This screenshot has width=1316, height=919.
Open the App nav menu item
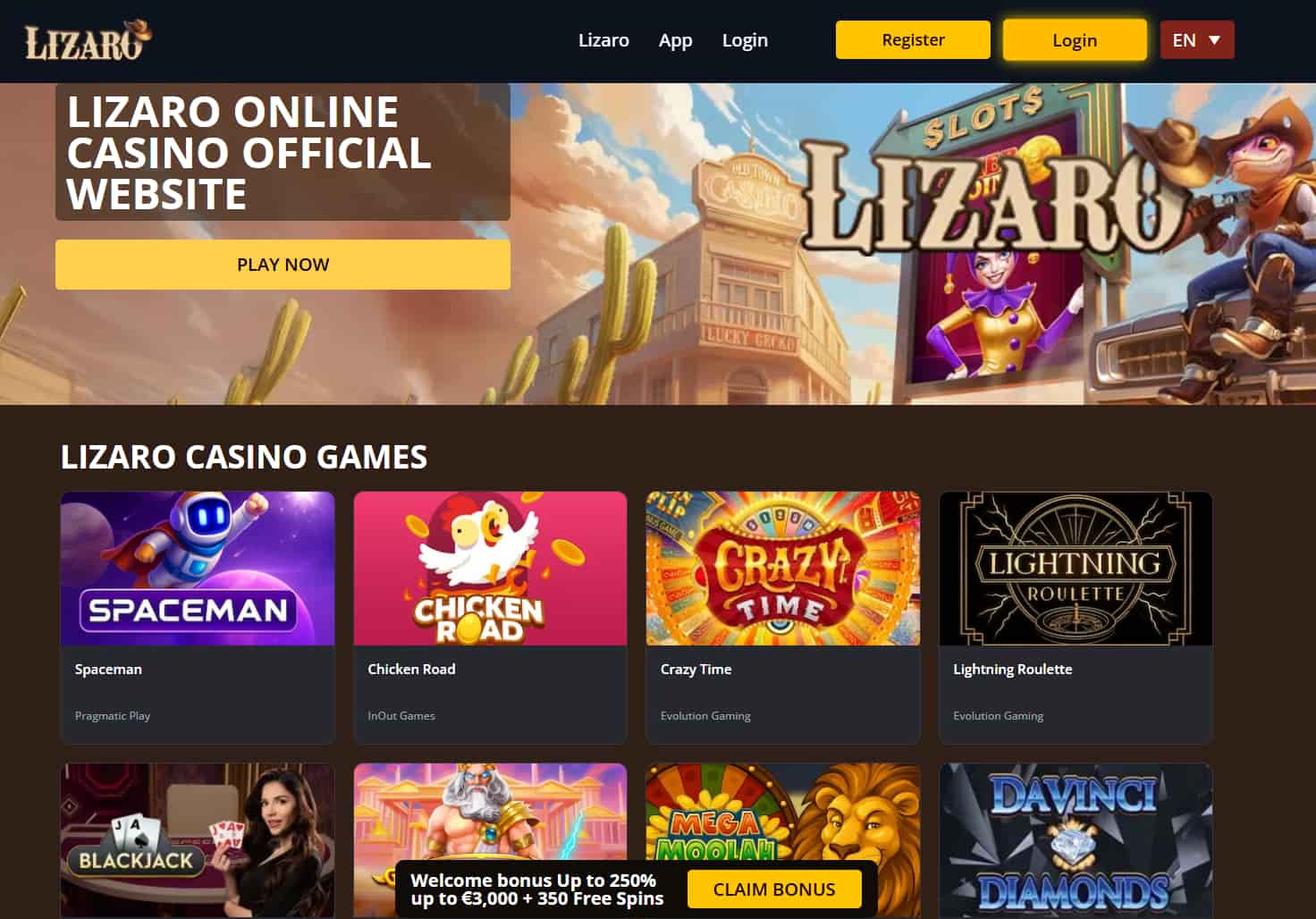click(676, 40)
